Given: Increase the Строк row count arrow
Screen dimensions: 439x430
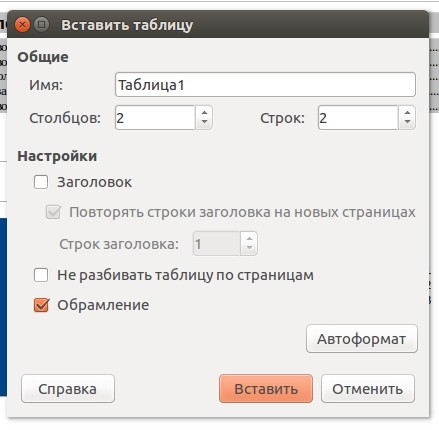Looking at the screenshot, I should point(407,112).
